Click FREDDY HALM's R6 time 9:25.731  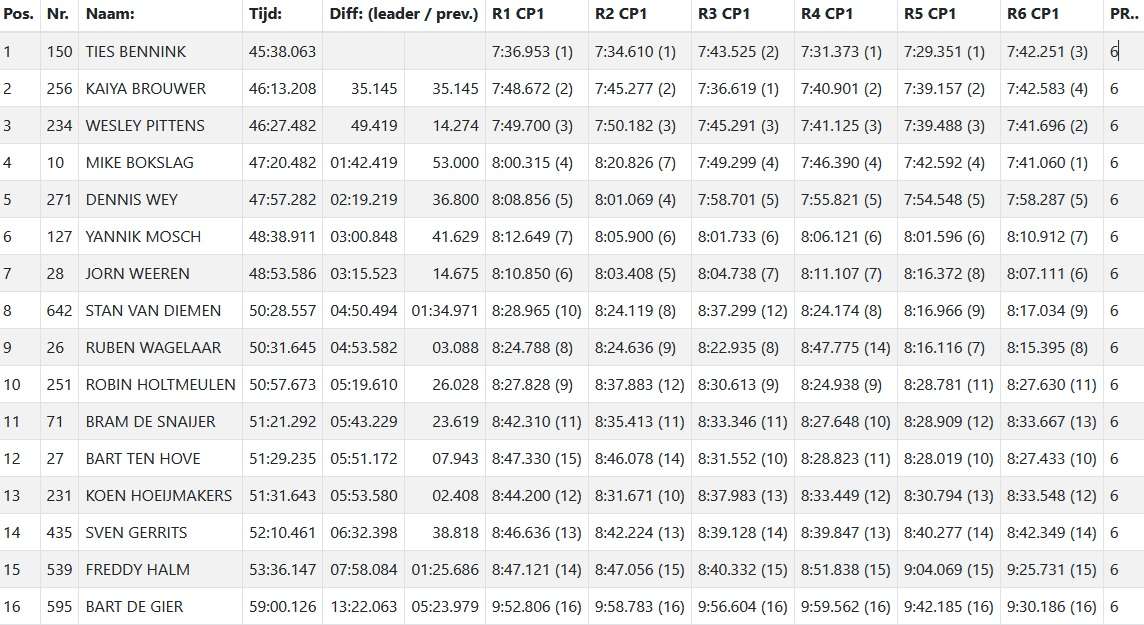(1053, 569)
